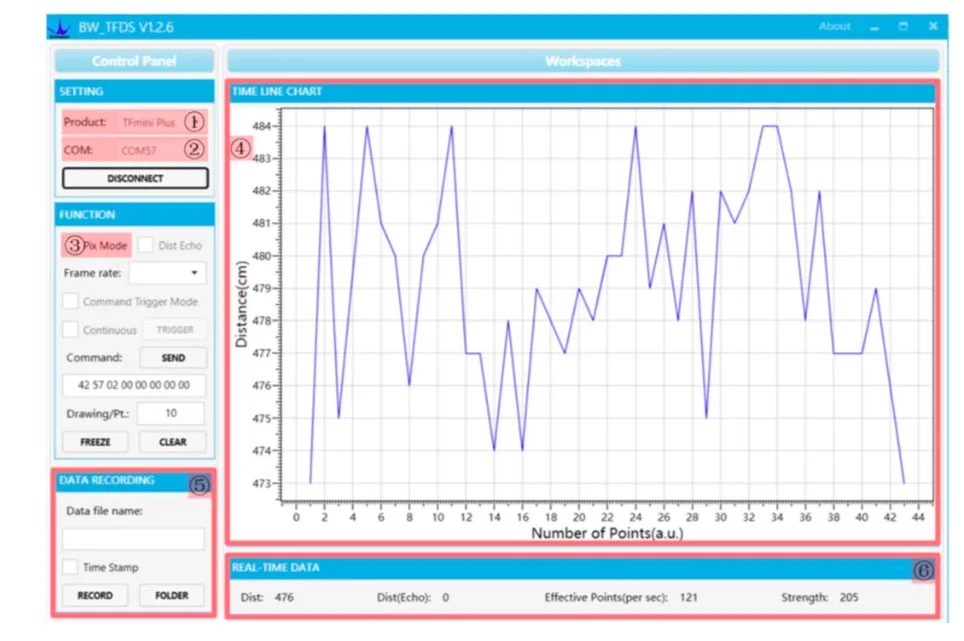Click the Strength value 205

click(849, 597)
